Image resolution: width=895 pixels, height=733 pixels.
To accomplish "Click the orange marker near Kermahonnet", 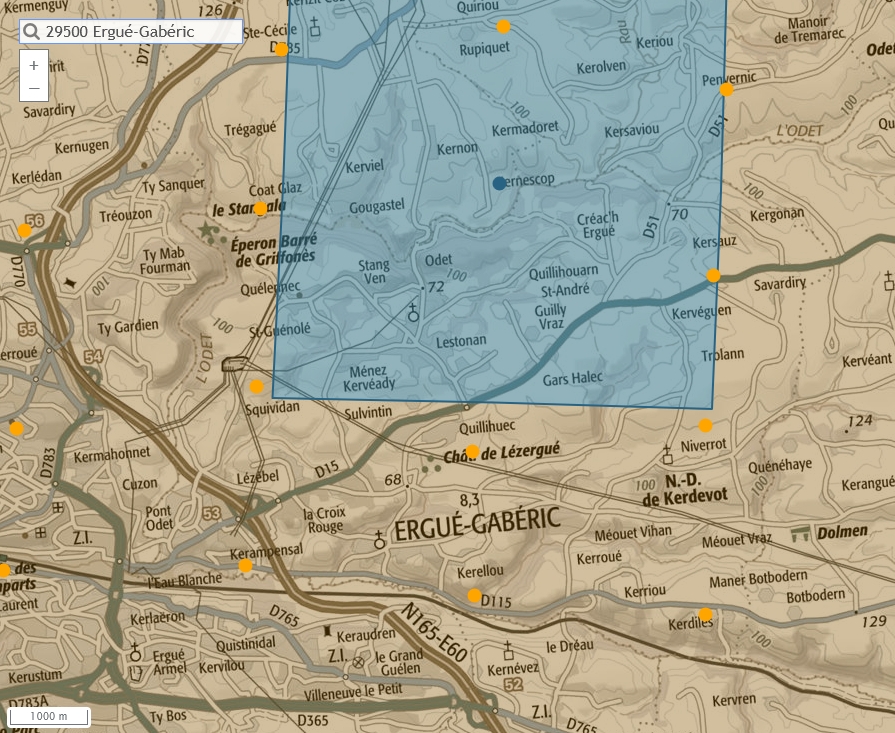I will [16, 428].
